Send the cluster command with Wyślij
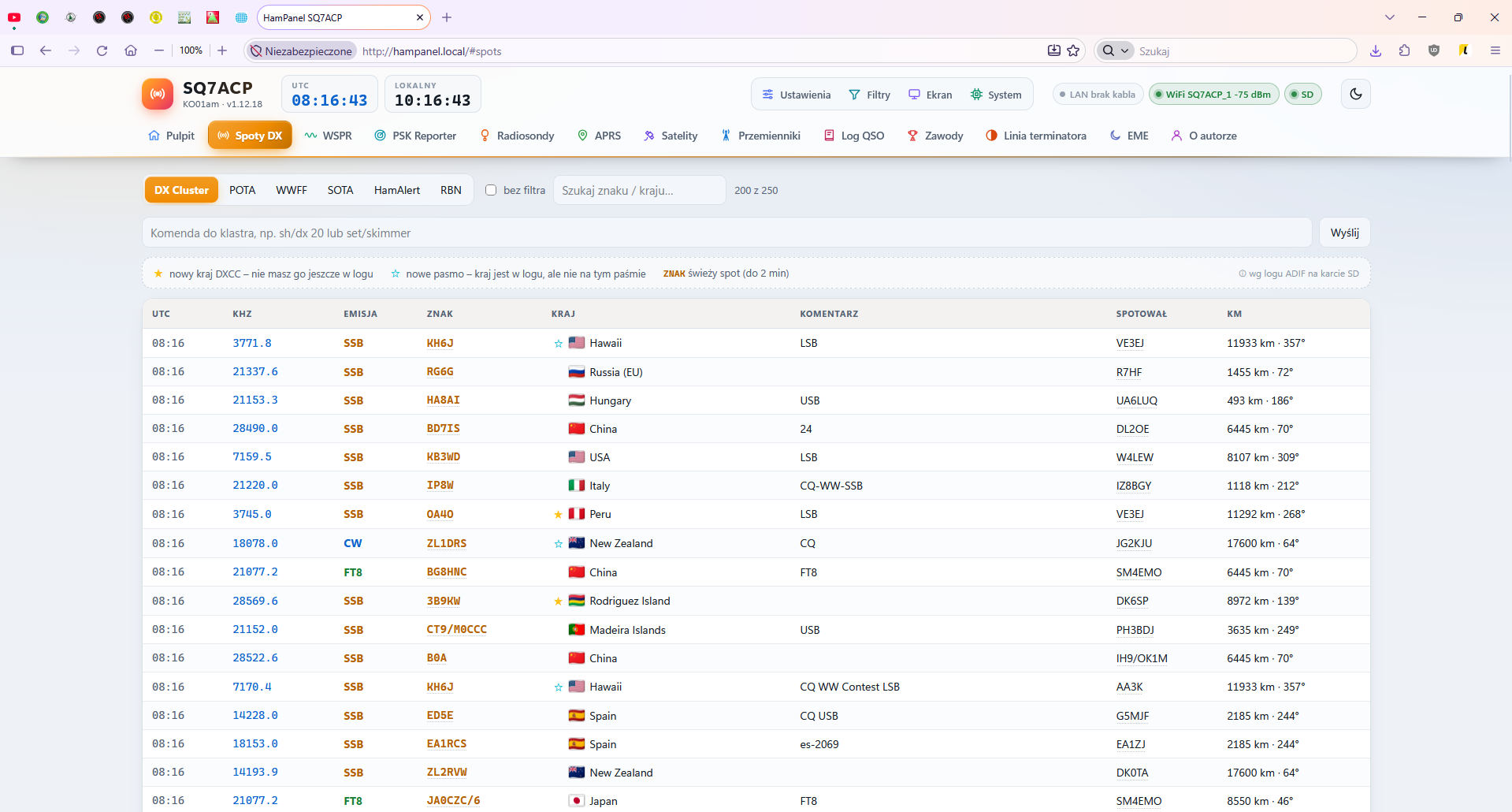This screenshot has height=812, width=1512. coord(1344,233)
